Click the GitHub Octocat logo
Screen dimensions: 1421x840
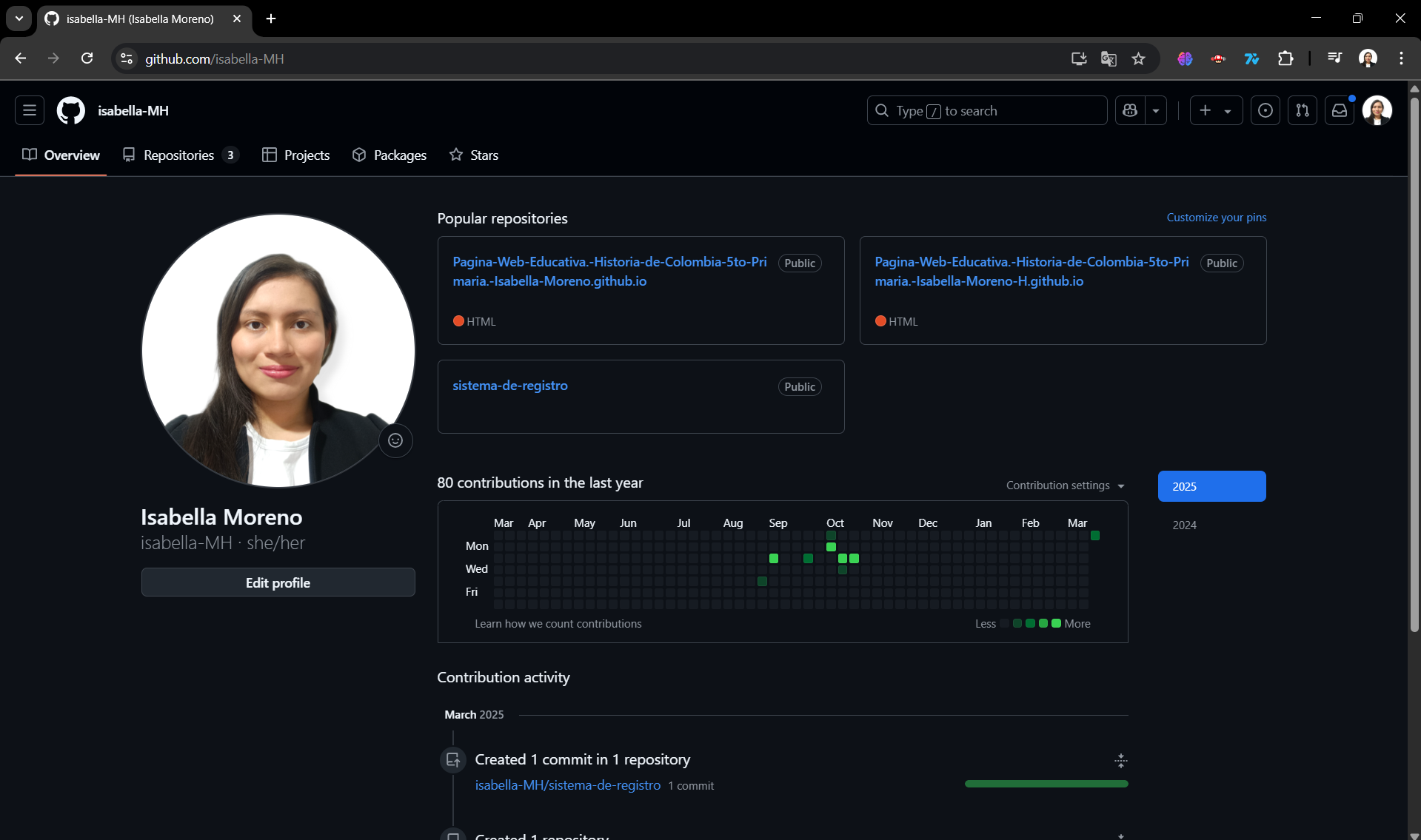point(71,110)
